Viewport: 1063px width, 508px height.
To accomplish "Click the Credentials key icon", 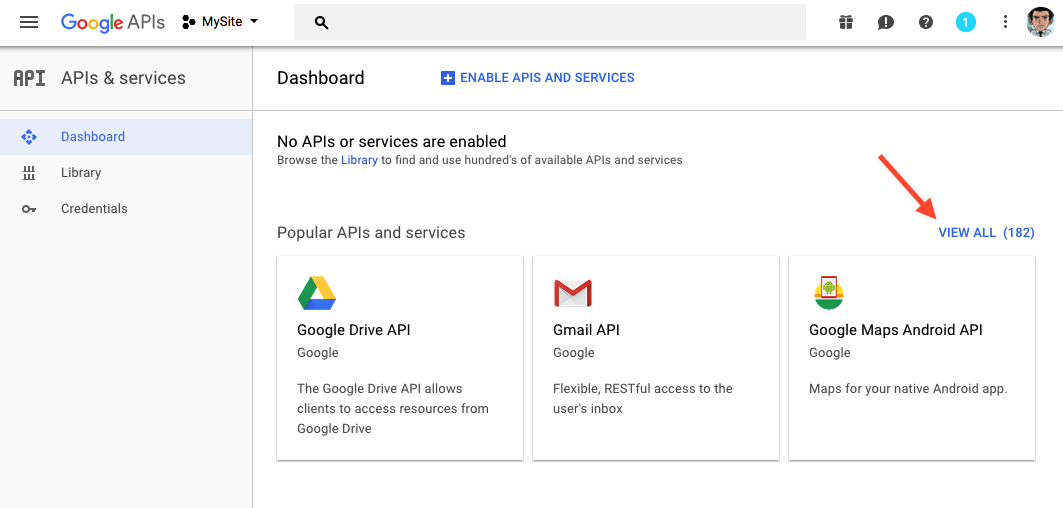I will click(28, 209).
